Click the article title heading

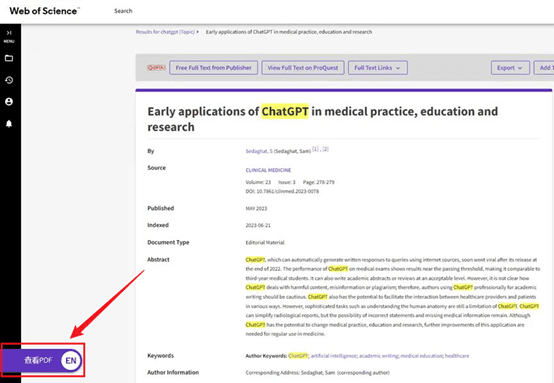pos(323,119)
